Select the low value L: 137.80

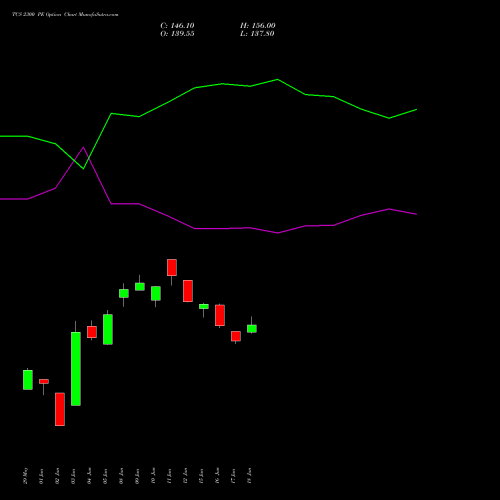257,34
